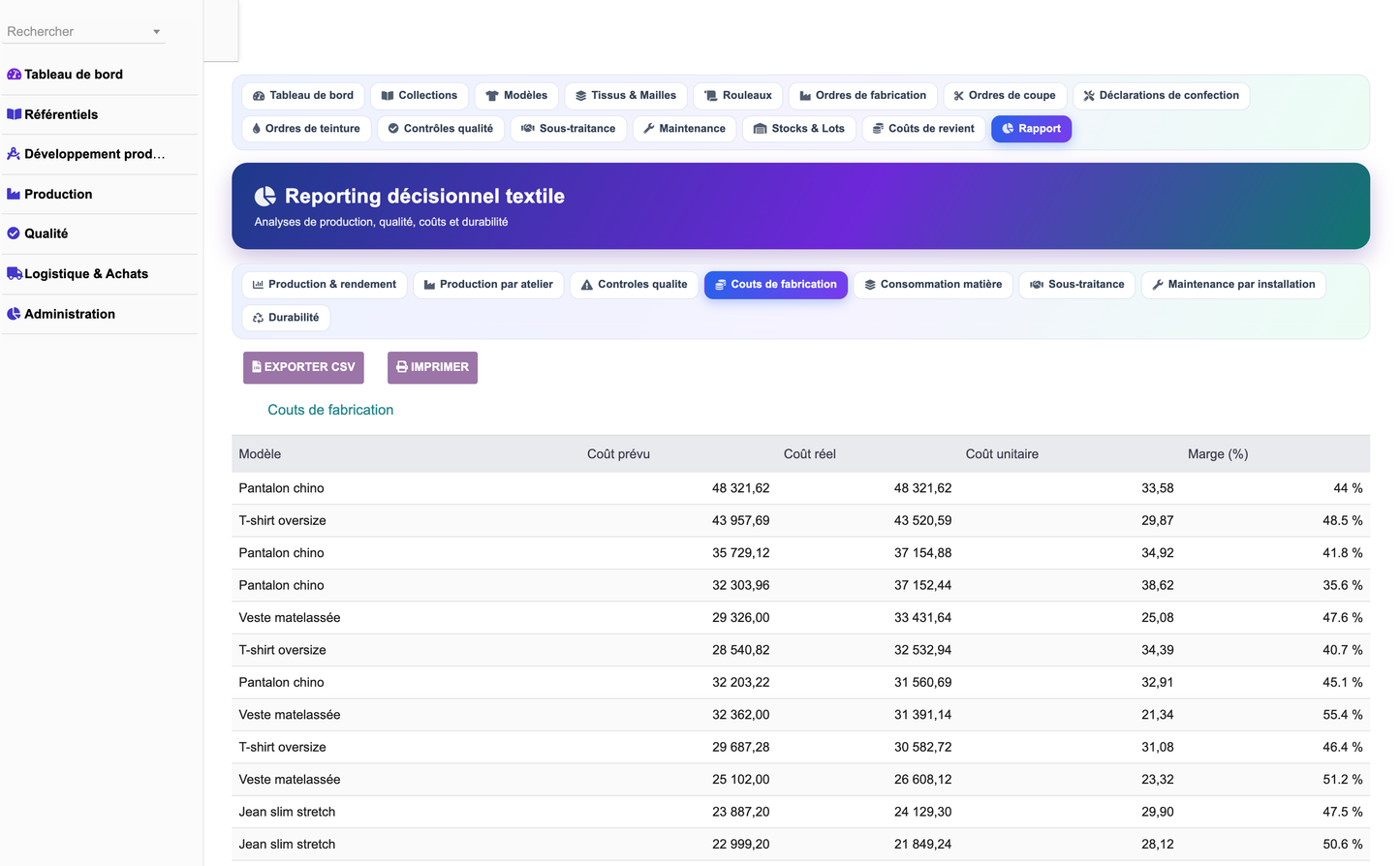The width and height of the screenshot is (1400, 866).
Task: Click the 28 540,82 planned cost cell
Action: coord(740,650)
